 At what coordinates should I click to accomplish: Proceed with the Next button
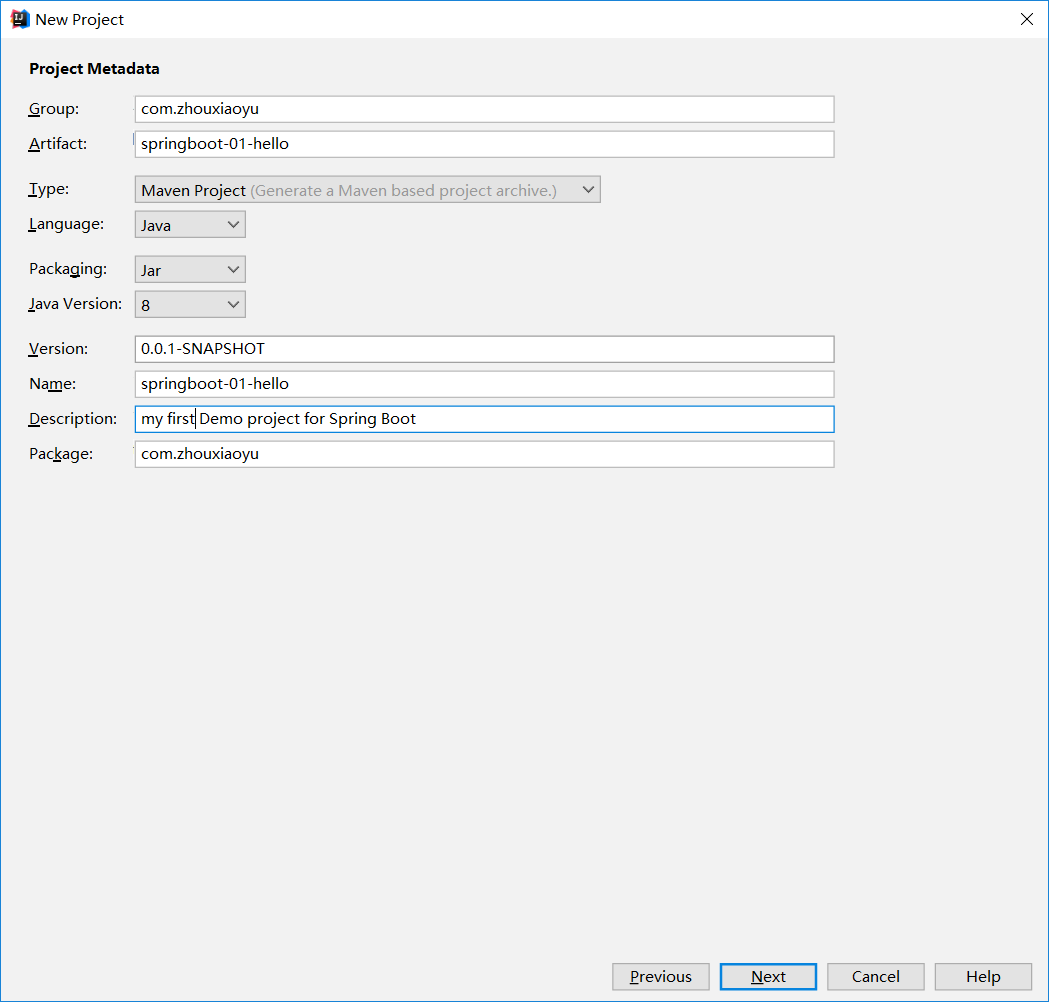click(x=768, y=977)
